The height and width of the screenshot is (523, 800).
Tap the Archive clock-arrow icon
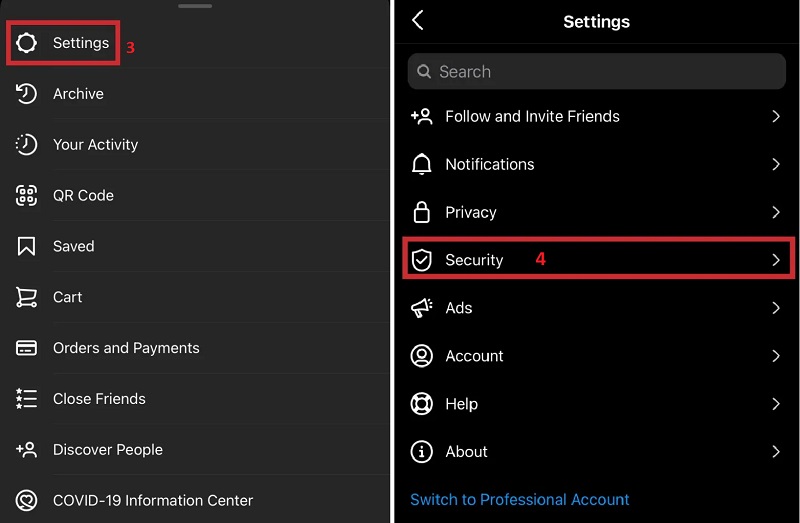pos(26,93)
